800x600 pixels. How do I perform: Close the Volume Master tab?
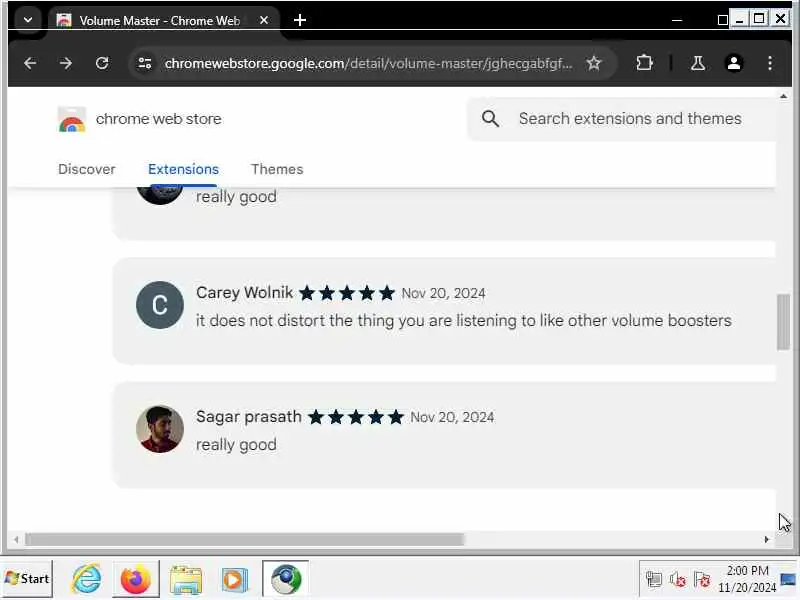(x=264, y=20)
